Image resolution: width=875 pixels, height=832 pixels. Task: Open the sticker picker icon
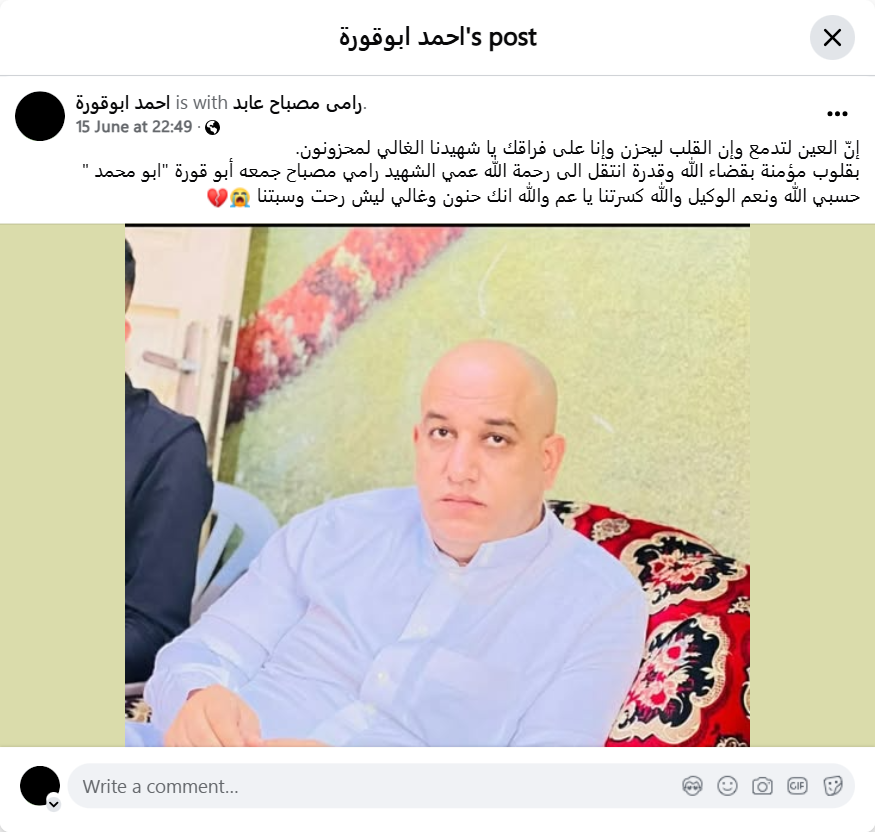832,786
